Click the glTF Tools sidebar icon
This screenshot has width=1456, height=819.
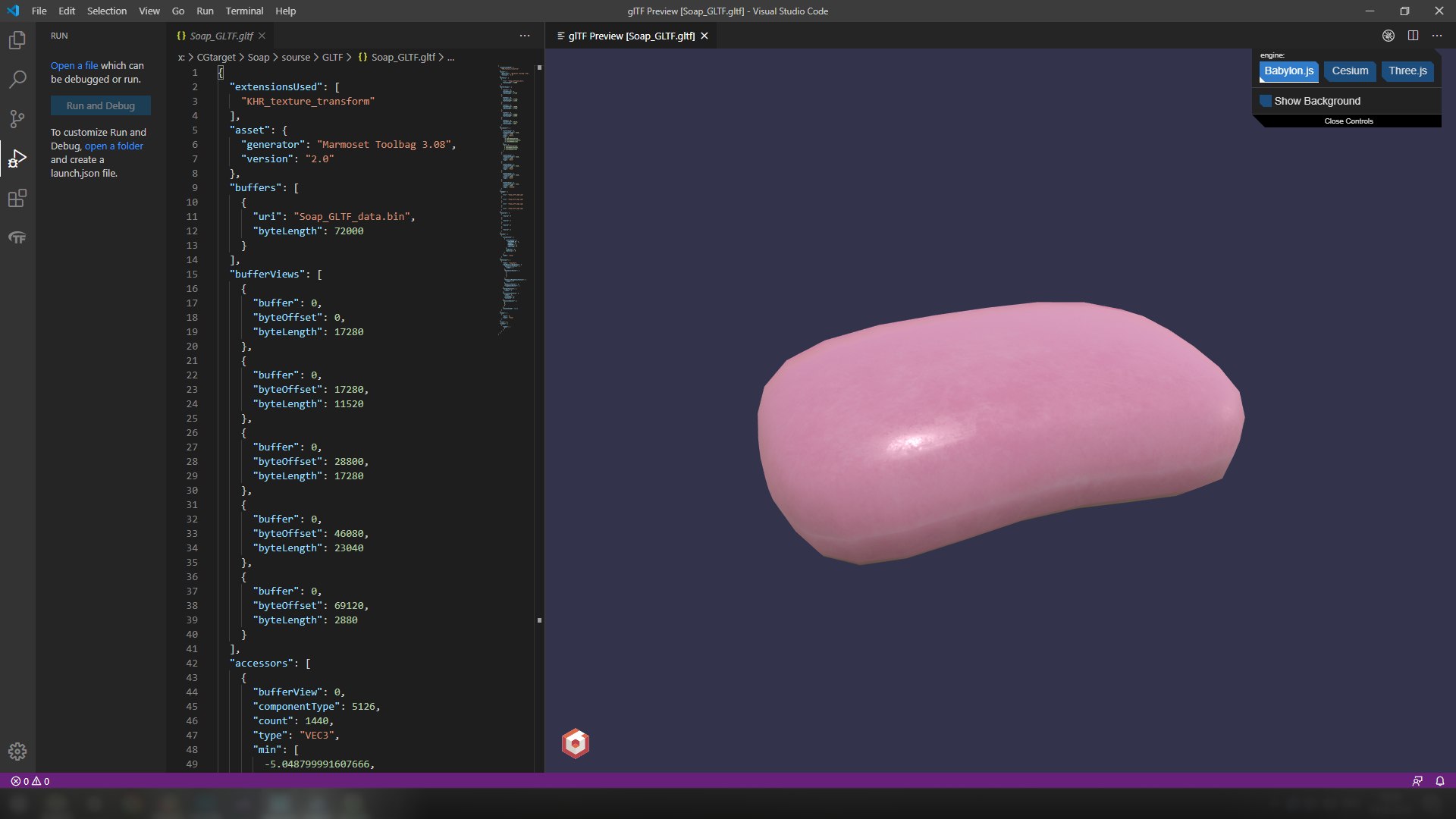(x=17, y=238)
